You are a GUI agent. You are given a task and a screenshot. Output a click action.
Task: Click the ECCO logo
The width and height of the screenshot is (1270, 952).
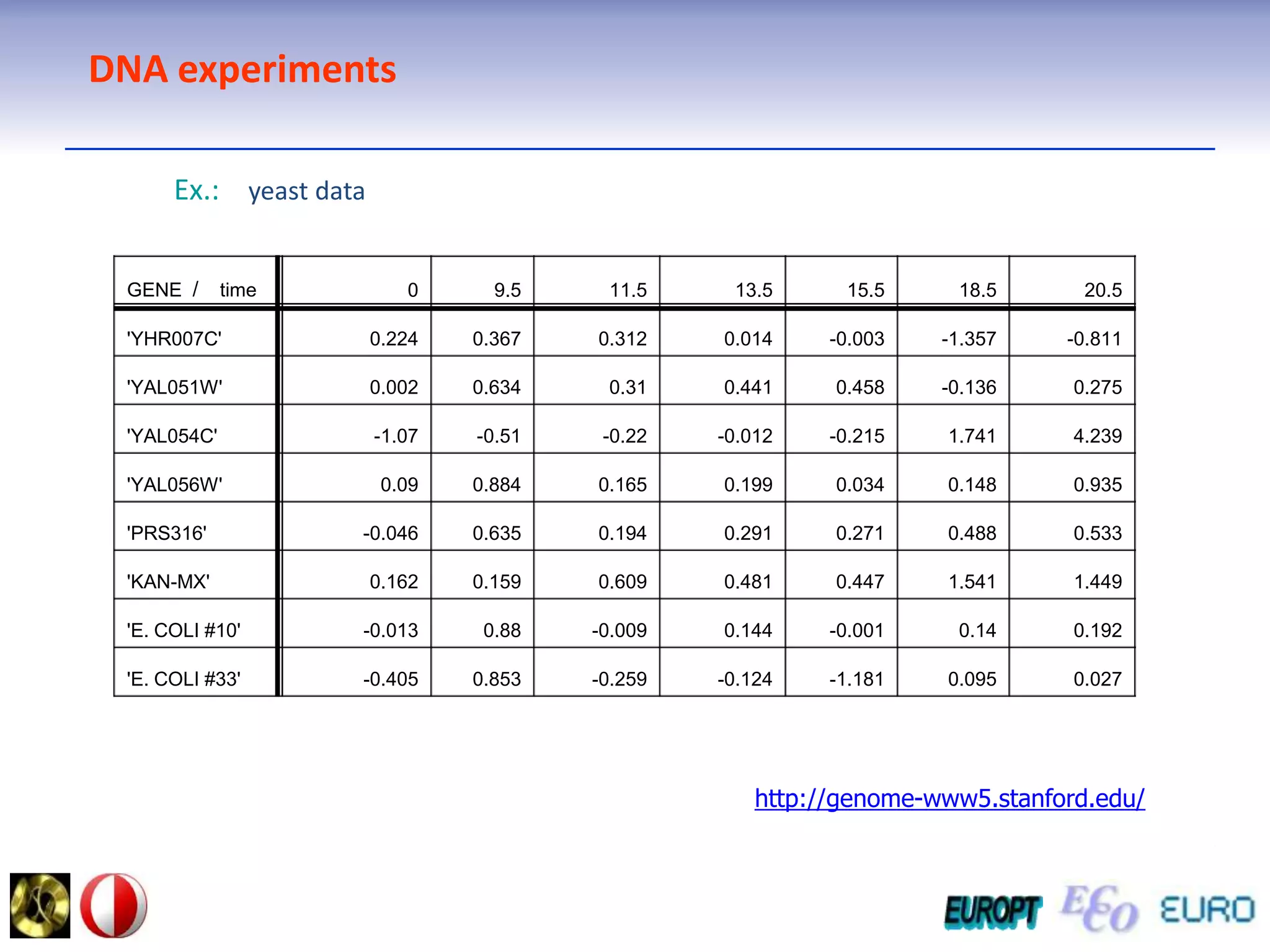point(1099,909)
